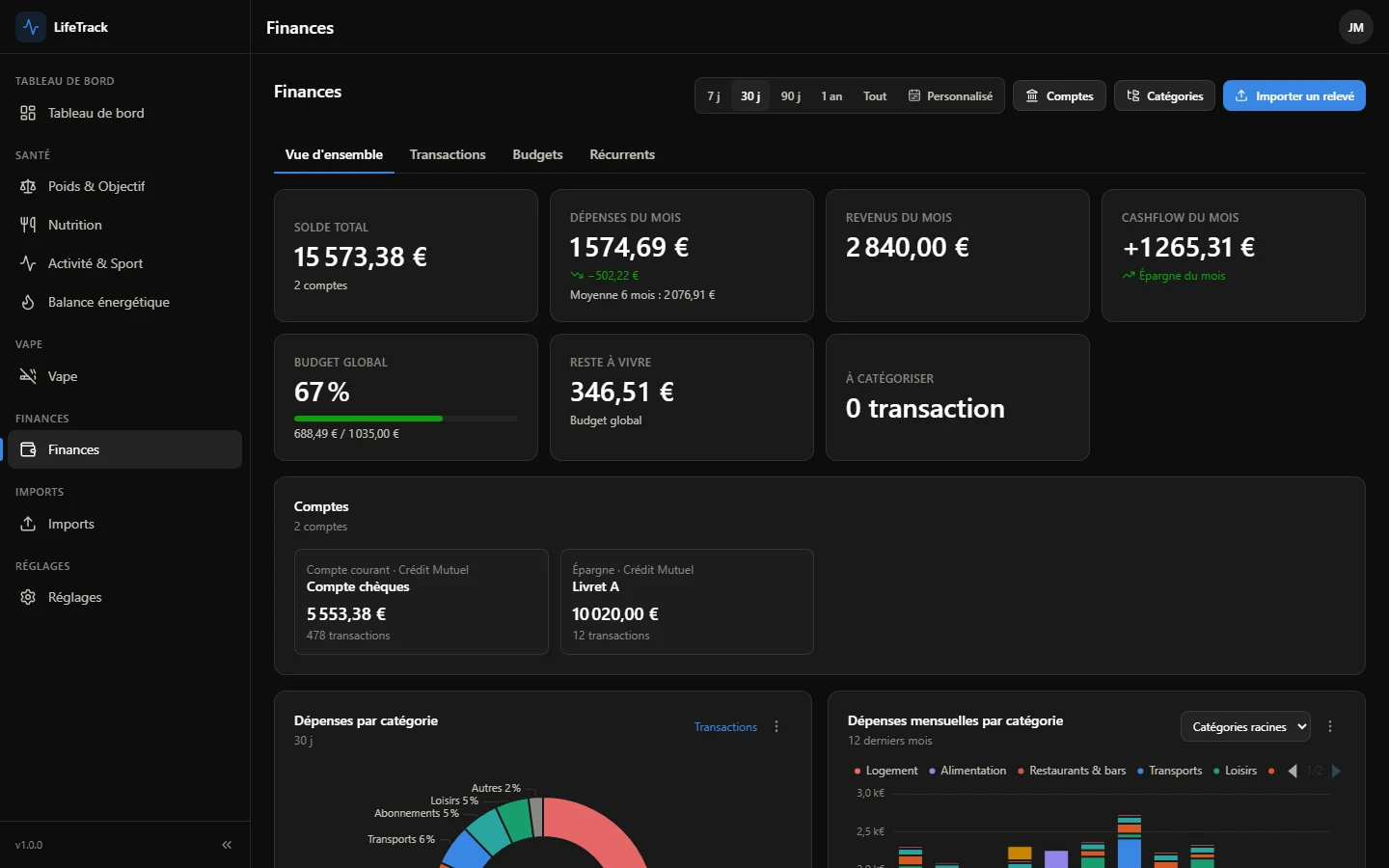
Task: Click the 'Autres 2 %' donut label
Action: (x=496, y=788)
